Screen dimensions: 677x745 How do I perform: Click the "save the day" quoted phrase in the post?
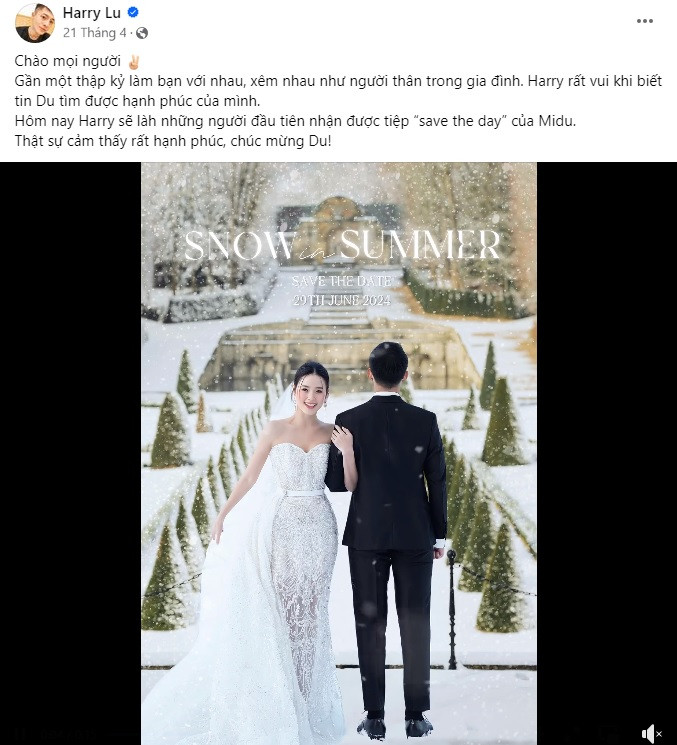(459, 121)
